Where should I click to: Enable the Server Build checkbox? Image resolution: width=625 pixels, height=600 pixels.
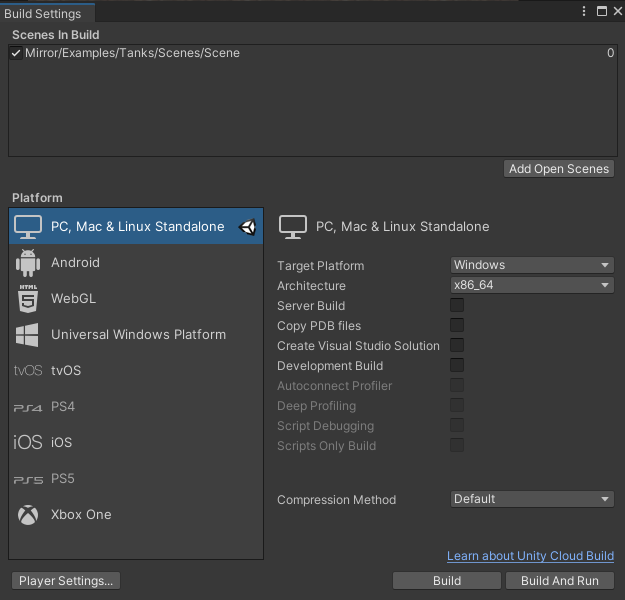pyautogui.click(x=457, y=306)
